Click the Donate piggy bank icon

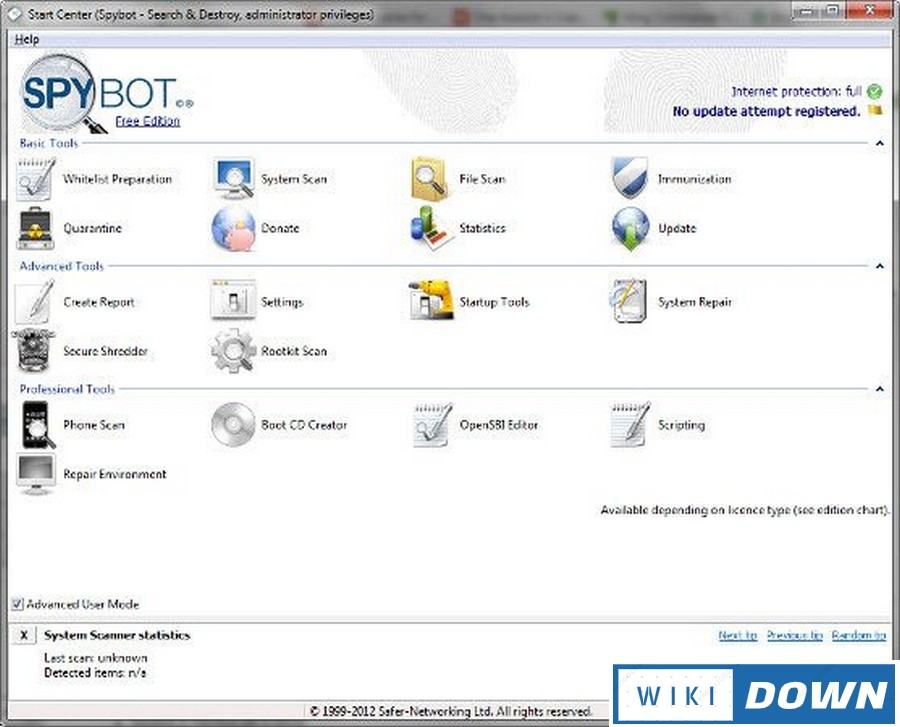click(234, 230)
